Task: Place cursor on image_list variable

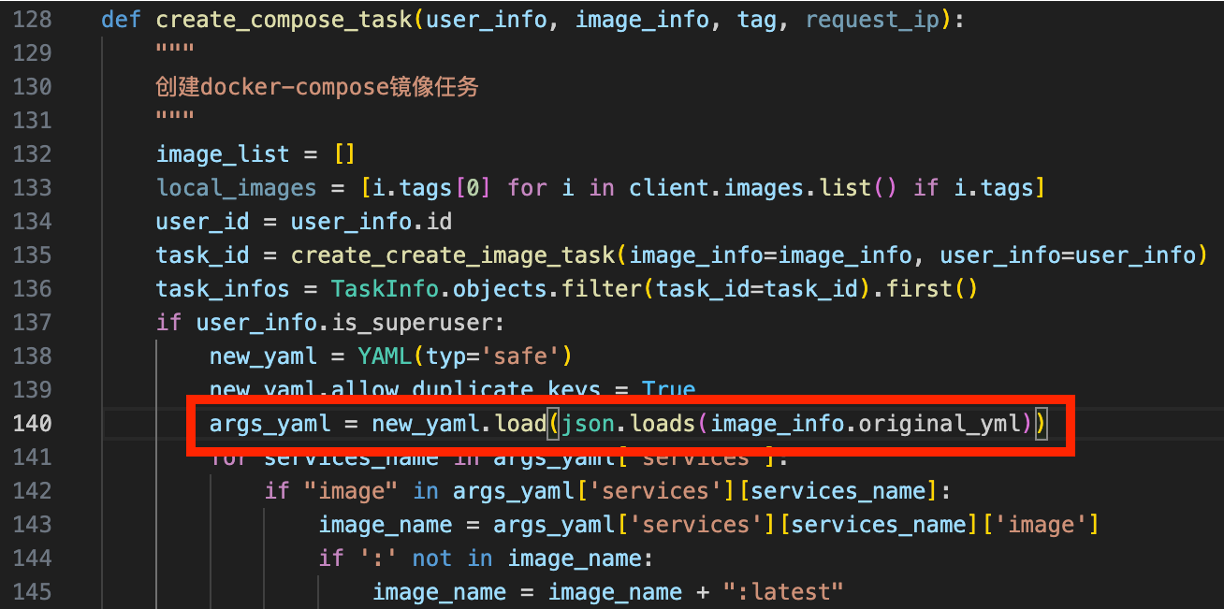Action: tap(222, 154)
